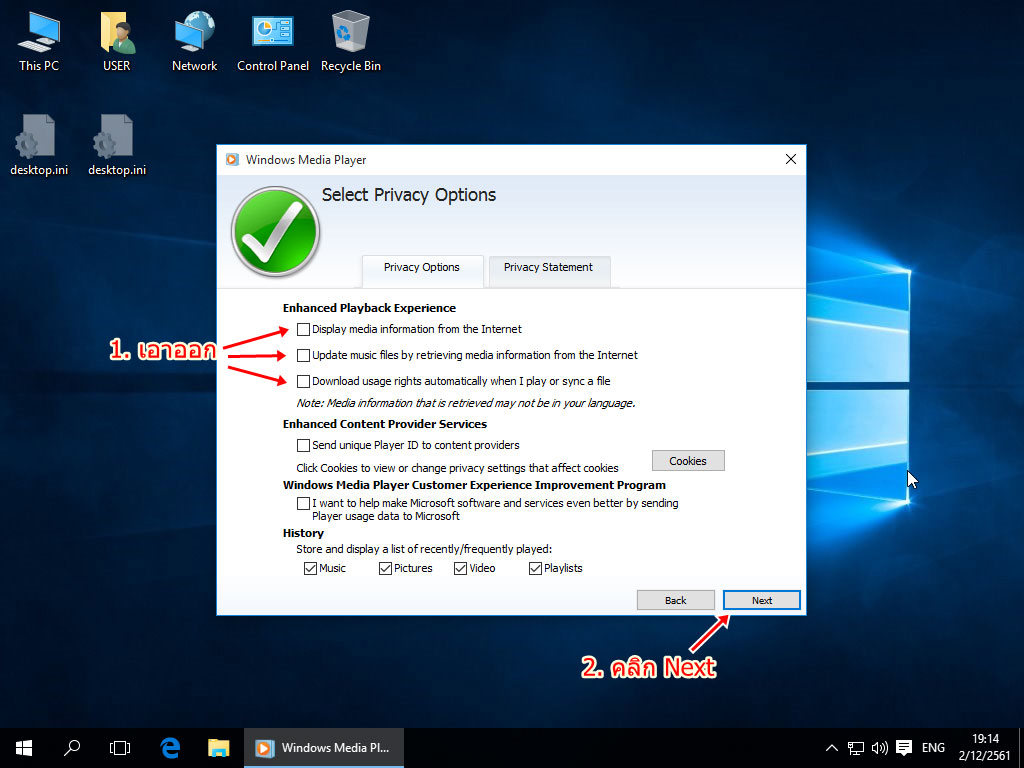Enable Display media information from the Internet

pos(304,329)
